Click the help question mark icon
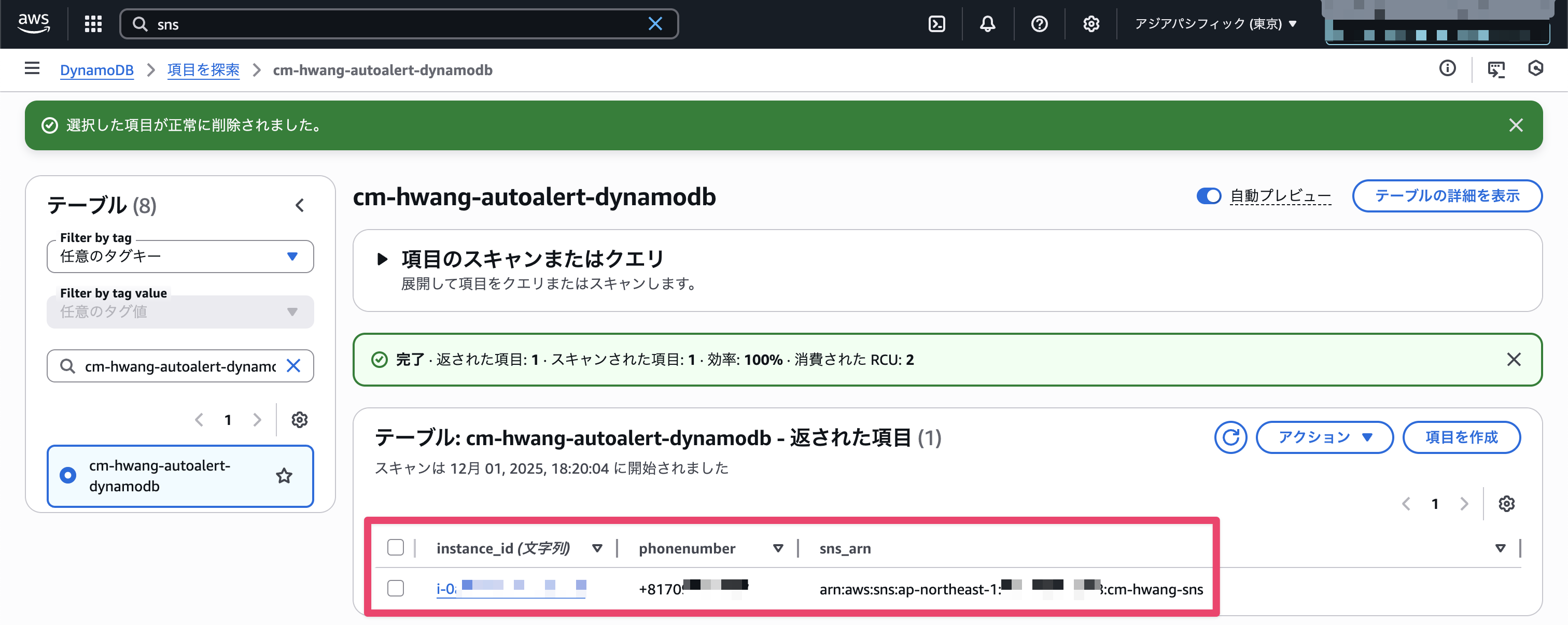 point(1039,24)
